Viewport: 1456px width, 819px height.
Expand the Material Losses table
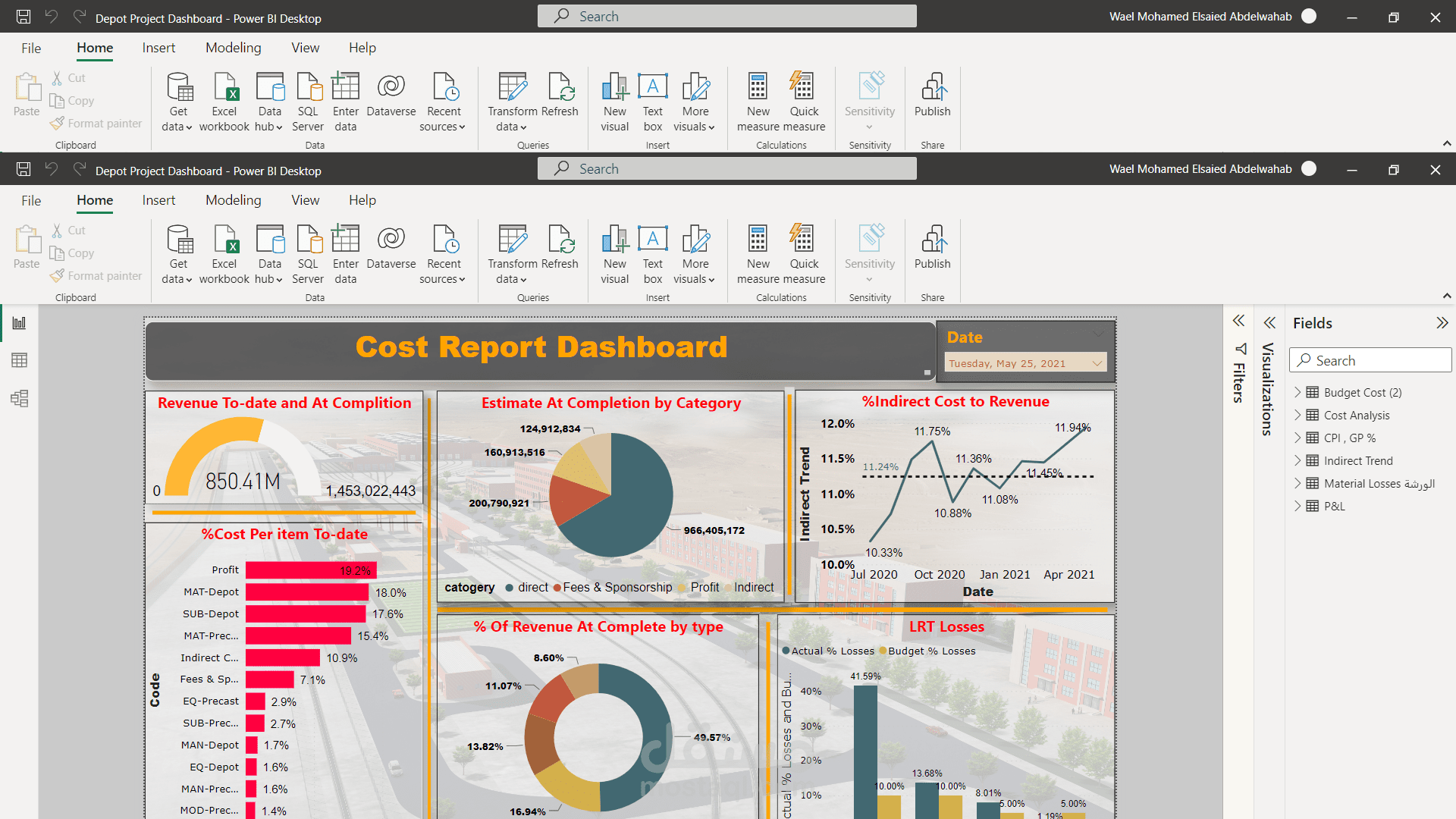click(x=1298, y=483)
